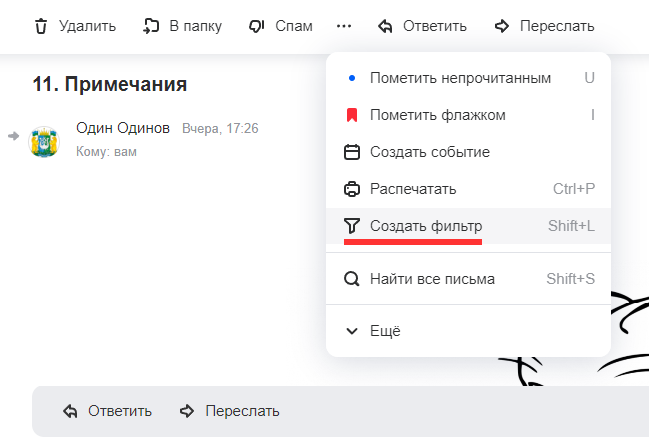Open sender name Один Одинов

click(x=123, y=128)
